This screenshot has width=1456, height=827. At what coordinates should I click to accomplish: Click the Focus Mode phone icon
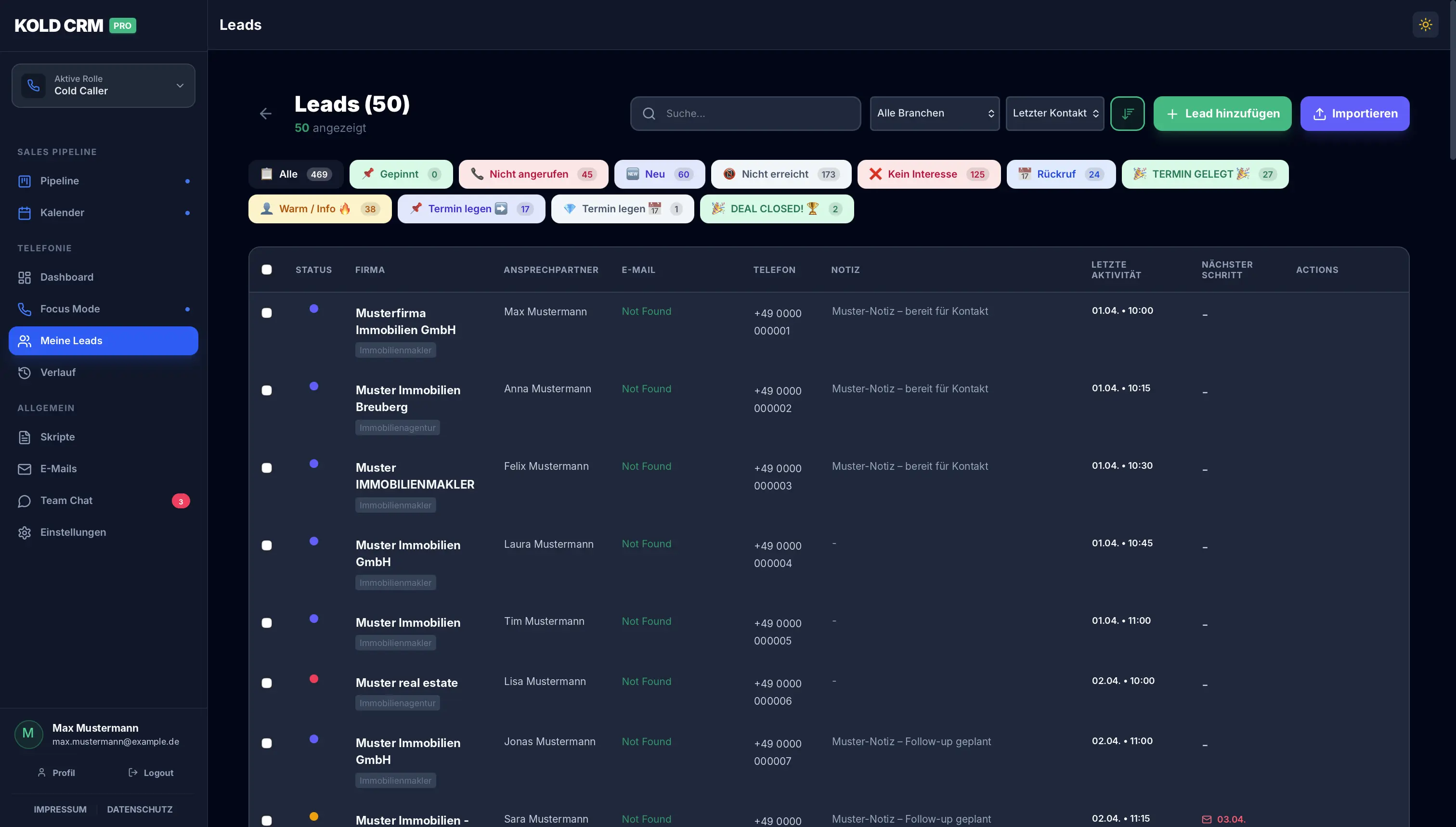coord(25,309)
